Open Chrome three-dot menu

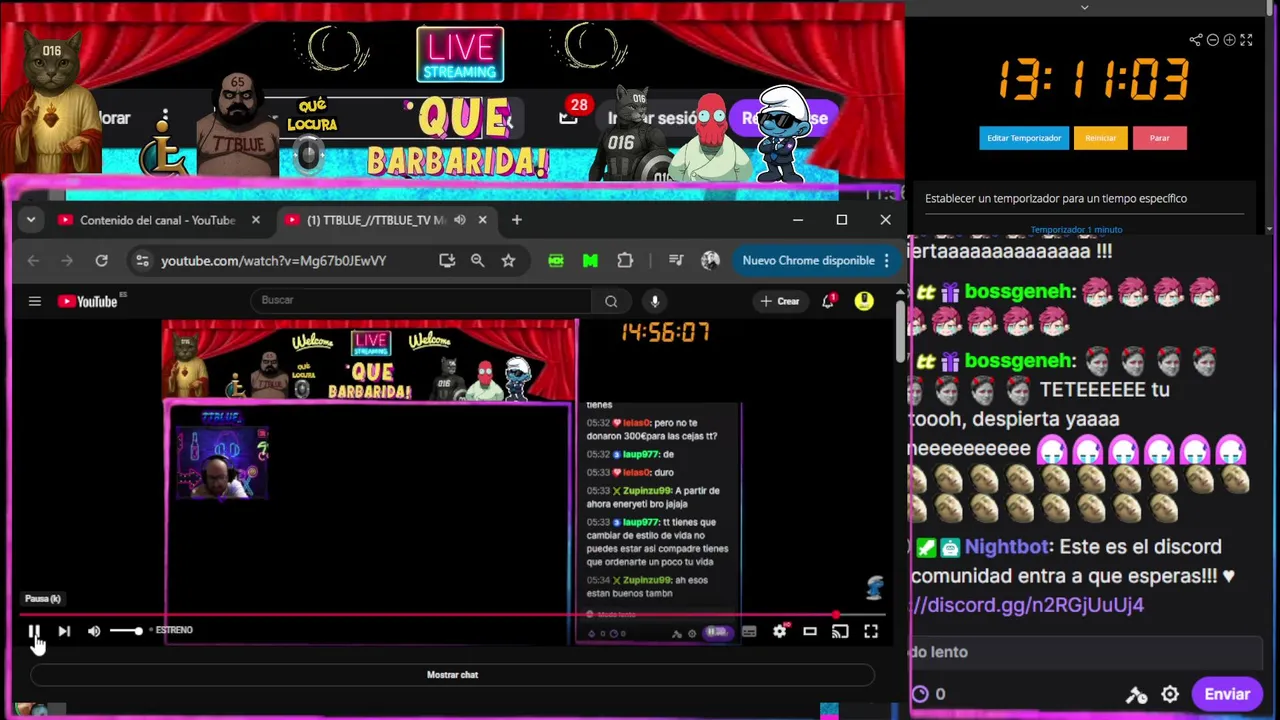[886, 261]
